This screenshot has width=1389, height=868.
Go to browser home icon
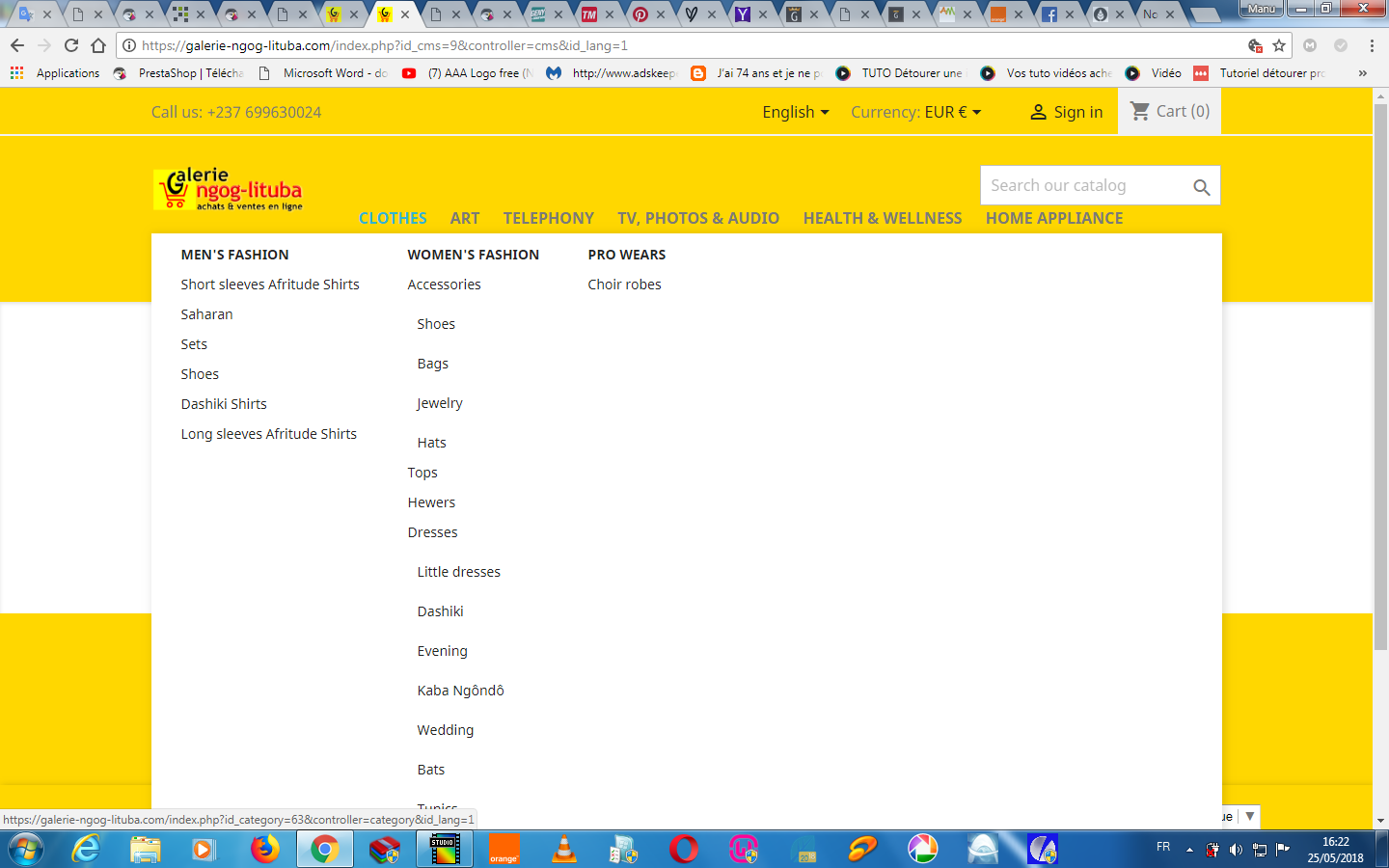tap(98, 45)
